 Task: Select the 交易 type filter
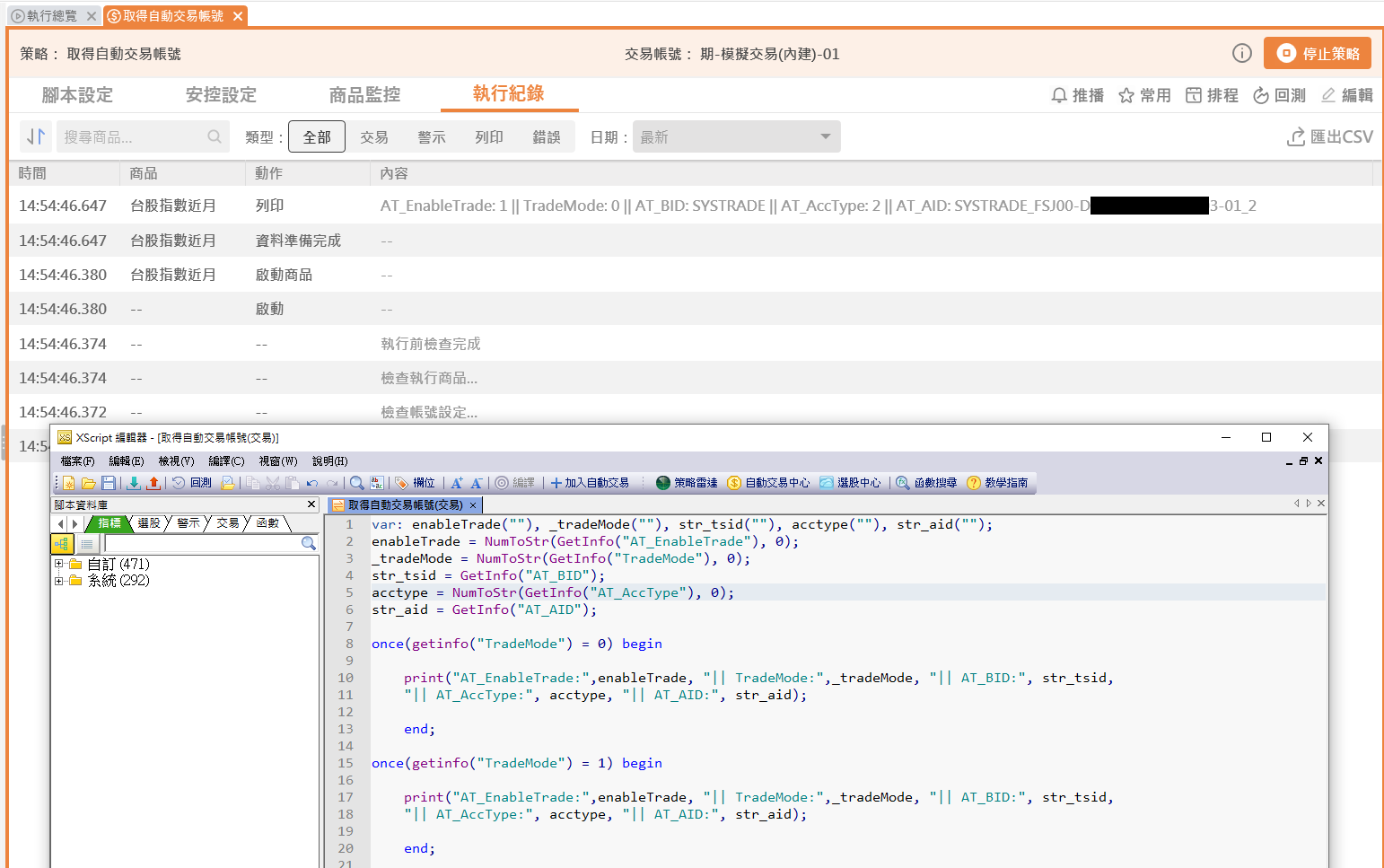(x=374, y=137)
